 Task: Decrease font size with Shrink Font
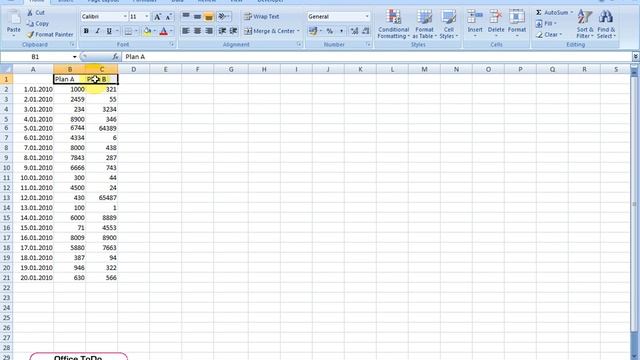[169, 17]
